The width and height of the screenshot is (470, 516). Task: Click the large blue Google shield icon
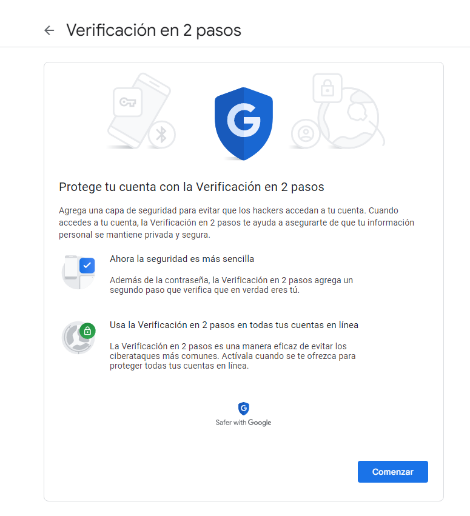tap(244, 124)
